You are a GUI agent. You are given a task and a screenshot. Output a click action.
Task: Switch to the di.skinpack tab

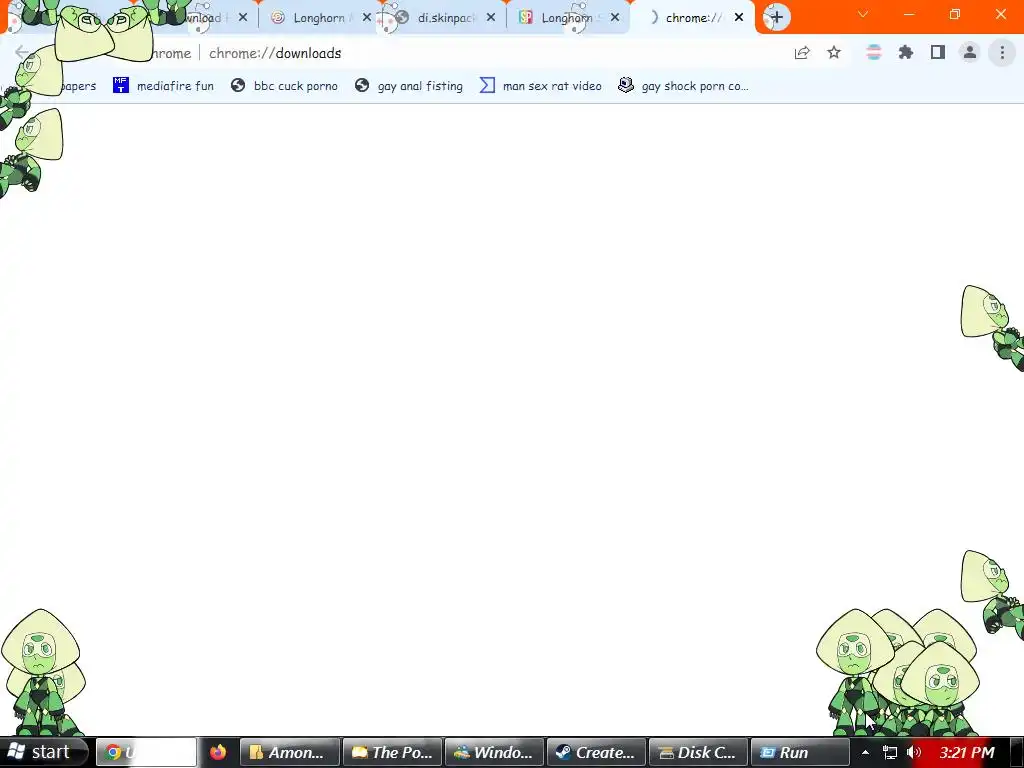(443, 18)
